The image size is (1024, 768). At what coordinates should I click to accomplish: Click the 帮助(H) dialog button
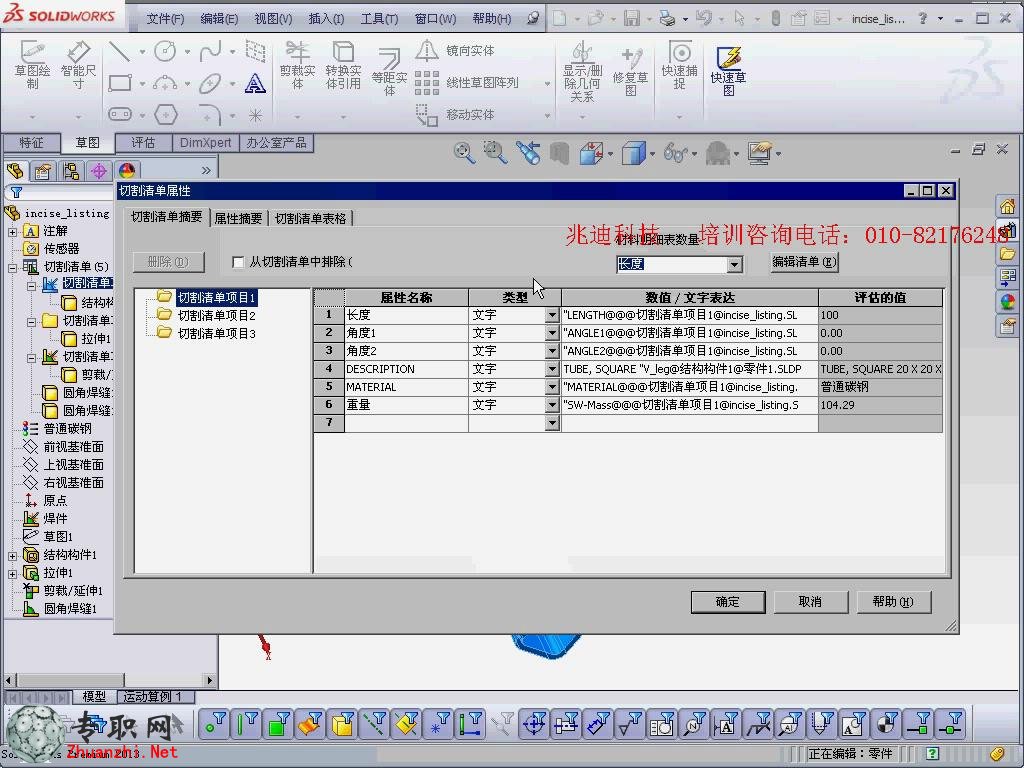(893, 601)
